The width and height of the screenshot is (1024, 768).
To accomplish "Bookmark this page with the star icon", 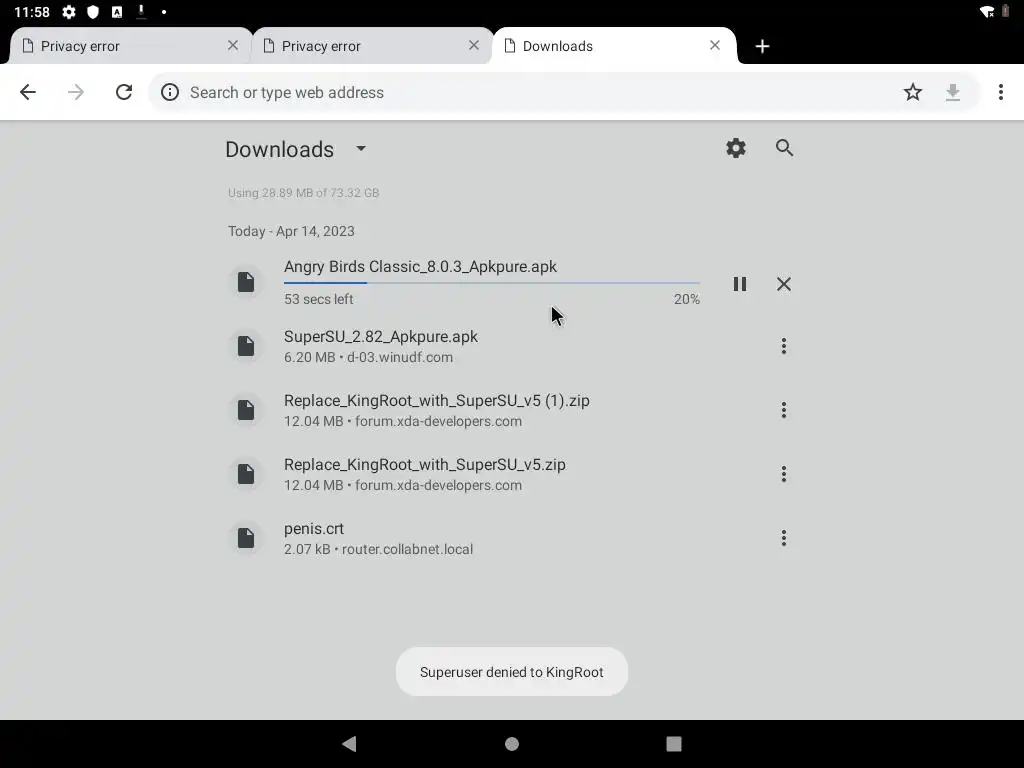I will [x=912, y=92].
